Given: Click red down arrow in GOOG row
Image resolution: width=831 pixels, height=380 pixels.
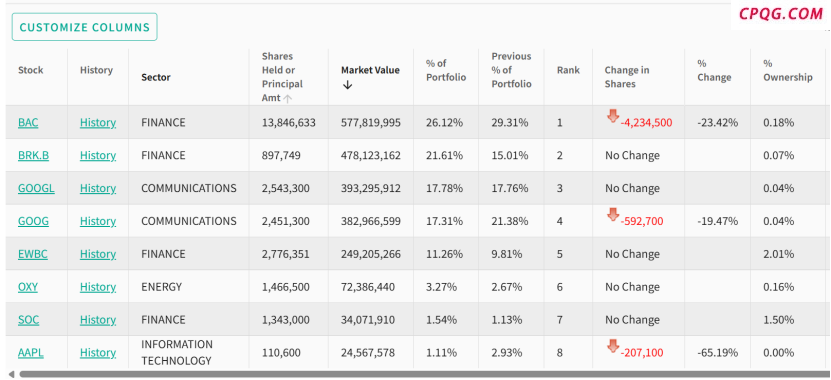Looking at the screenshot, I should click(613, 215).
